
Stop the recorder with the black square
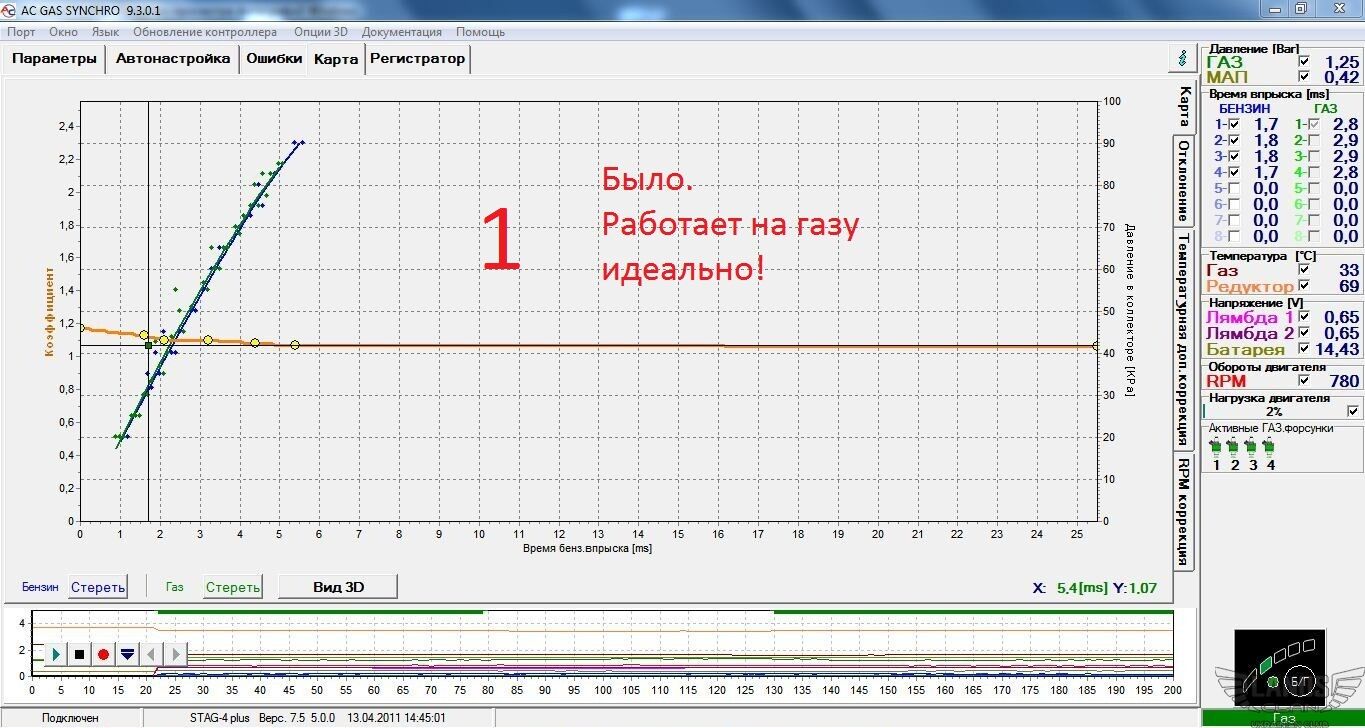[79, 654]
